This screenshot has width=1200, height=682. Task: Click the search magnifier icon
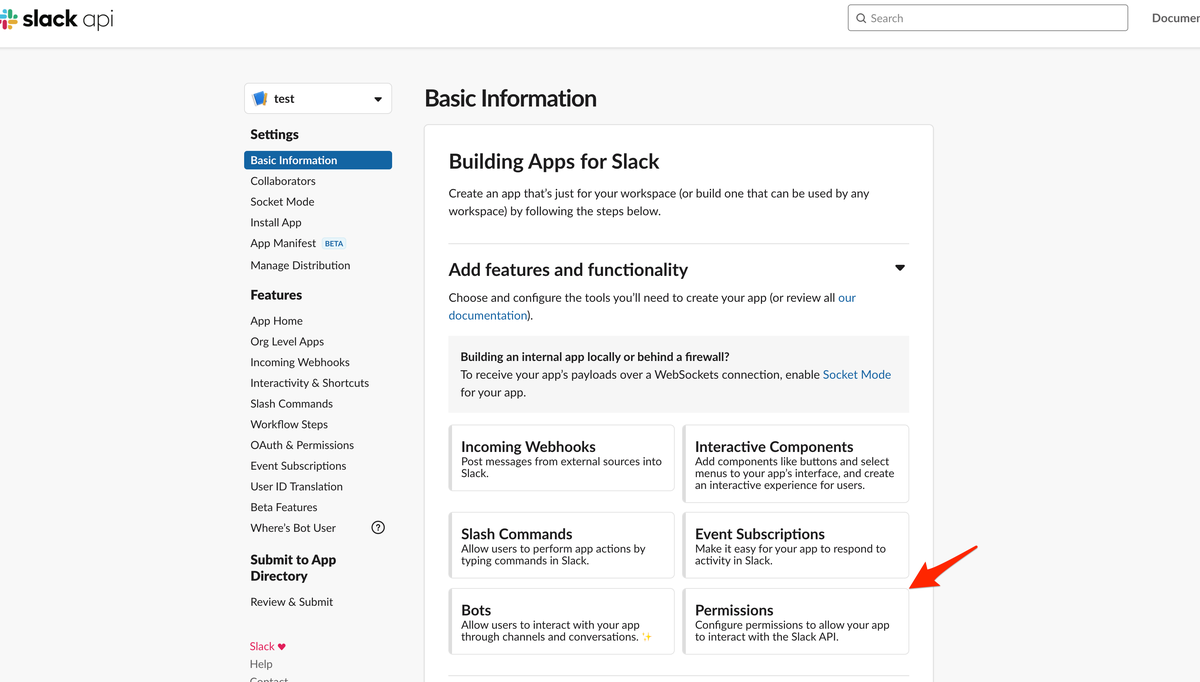[861, 18]
